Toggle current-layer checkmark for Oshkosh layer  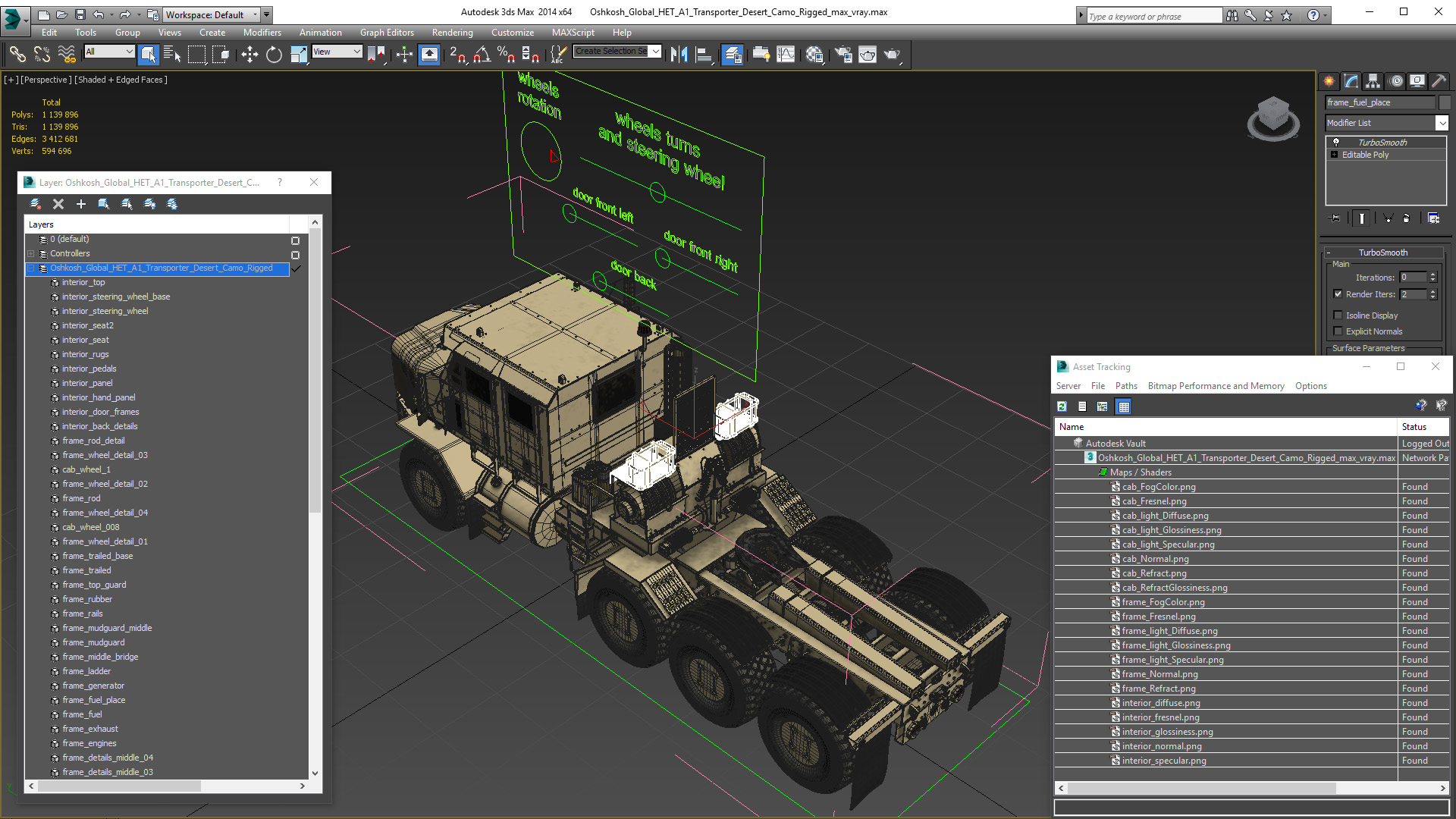(x=297, y=268)
